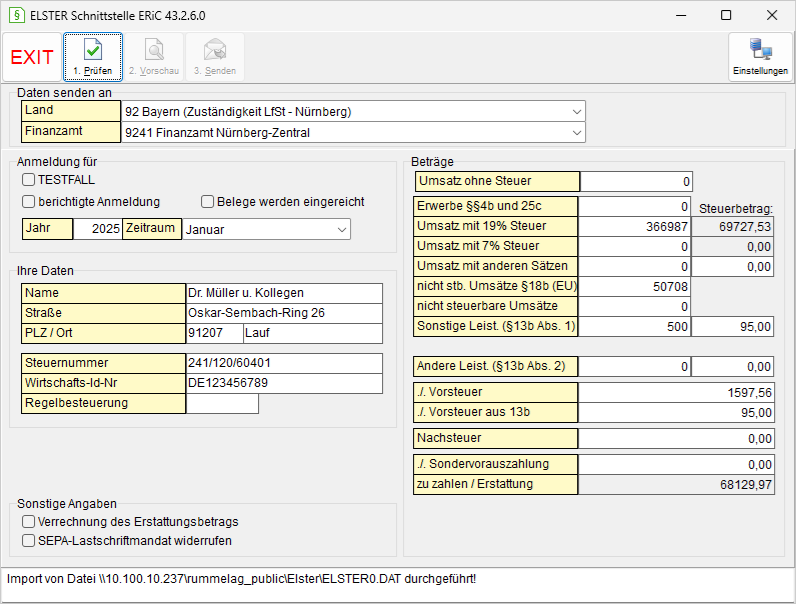
Task: Click the Umsatz mit 19% Steuer label
Action: point(495,226)
